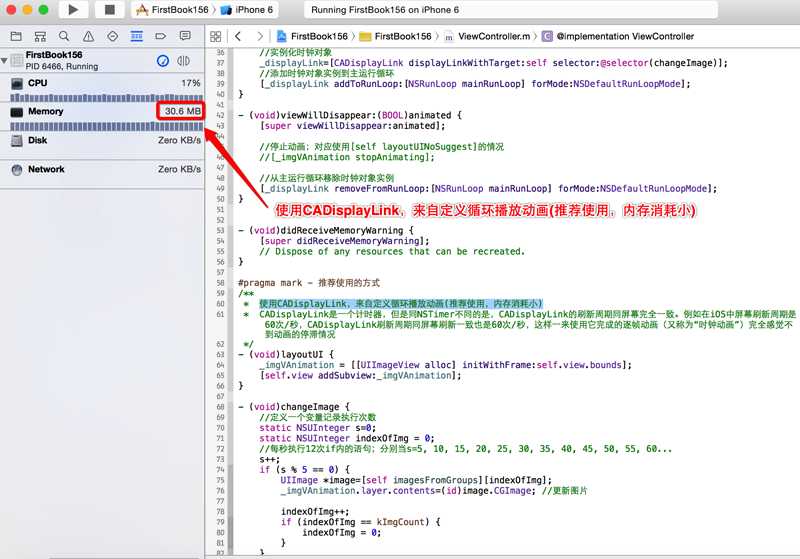Open the Memory gauge report
The image size is (800, 559).
coord(102,117)
